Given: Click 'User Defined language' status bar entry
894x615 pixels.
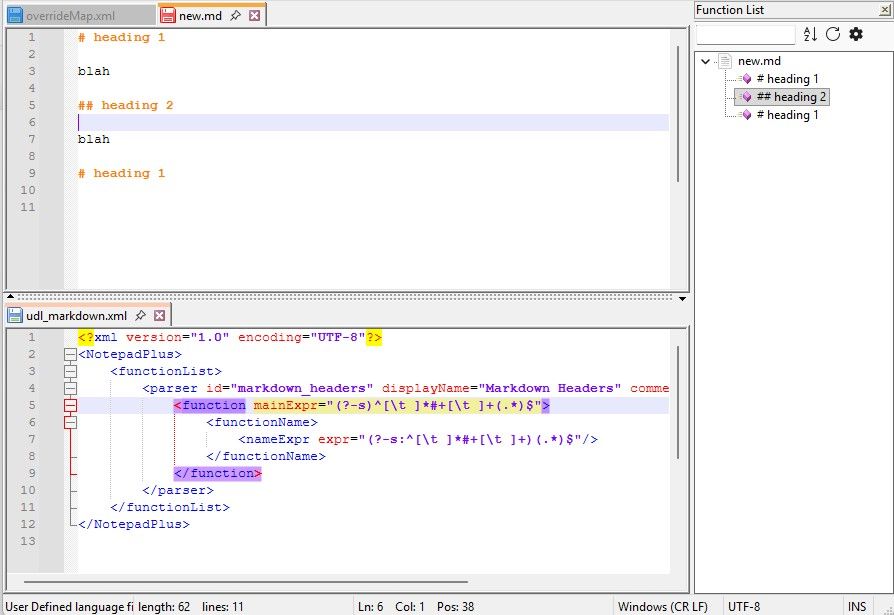Looking at the screenshot, I should 69,607.
